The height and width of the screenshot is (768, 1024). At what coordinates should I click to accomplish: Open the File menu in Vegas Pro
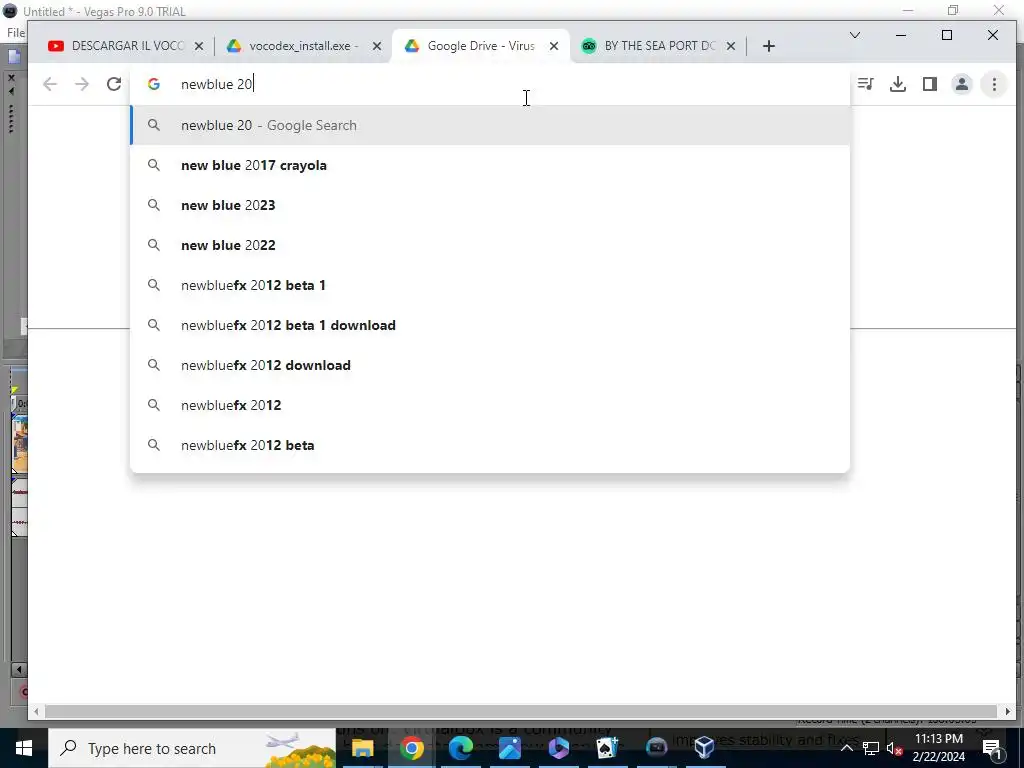click(16, 33)
